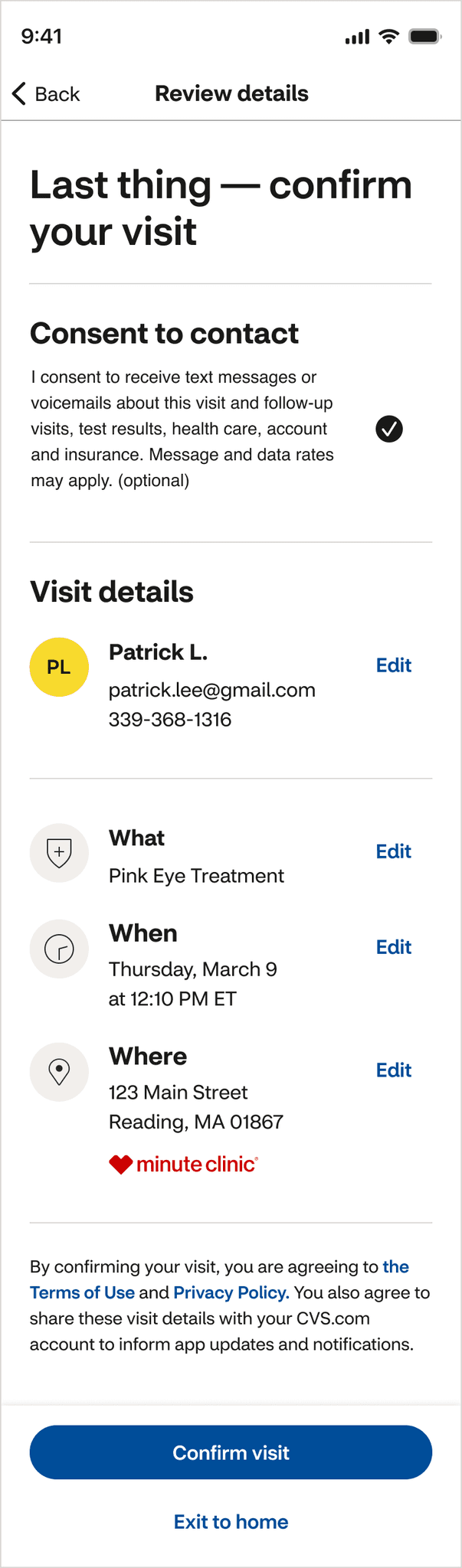Image resolution: width=462 pixels, height=1568 pixels.
Task: Edit Patrick L. contact details
Action: click(x=394, y=665)
